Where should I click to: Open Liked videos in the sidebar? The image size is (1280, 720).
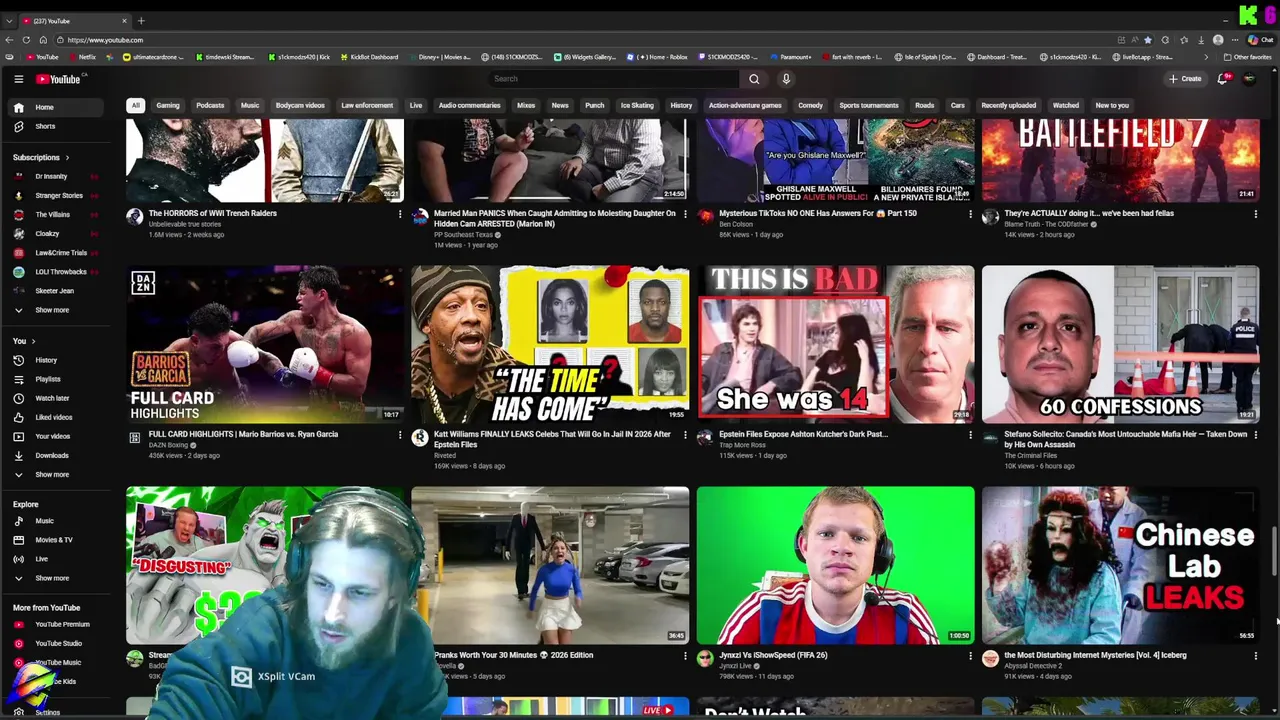click(54, 417)
